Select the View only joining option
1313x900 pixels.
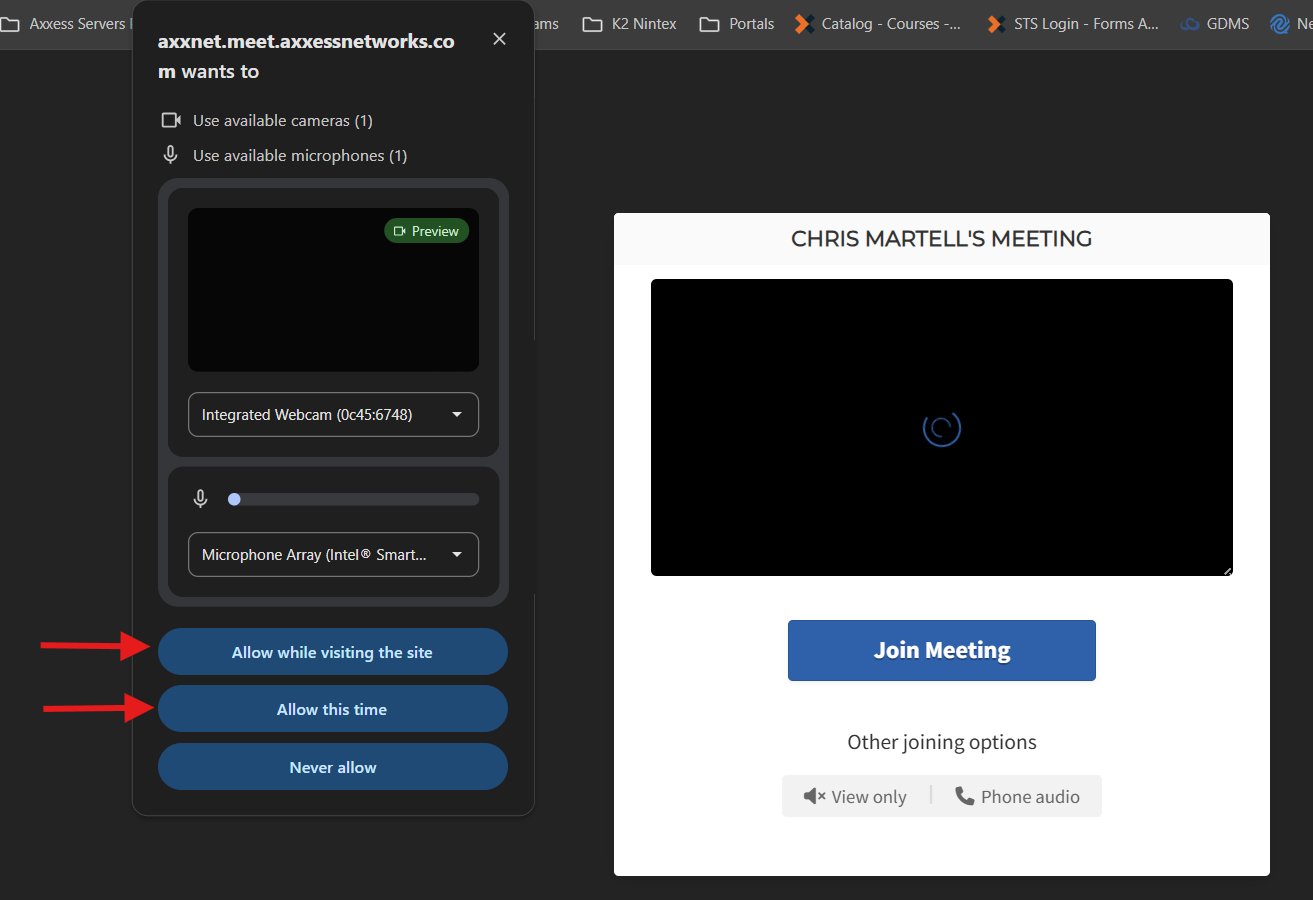pos(855,796)
